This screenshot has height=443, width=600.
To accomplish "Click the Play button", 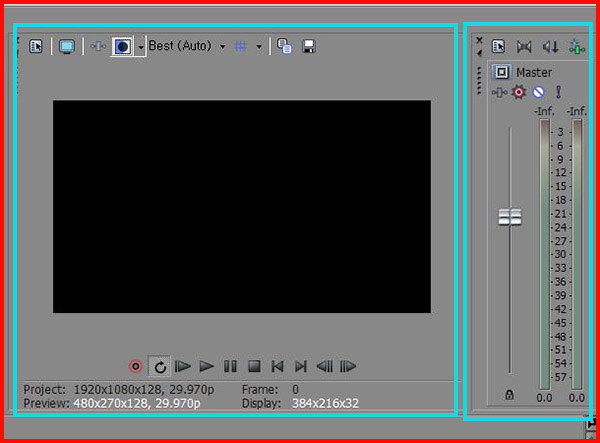I will coord(207,366).
